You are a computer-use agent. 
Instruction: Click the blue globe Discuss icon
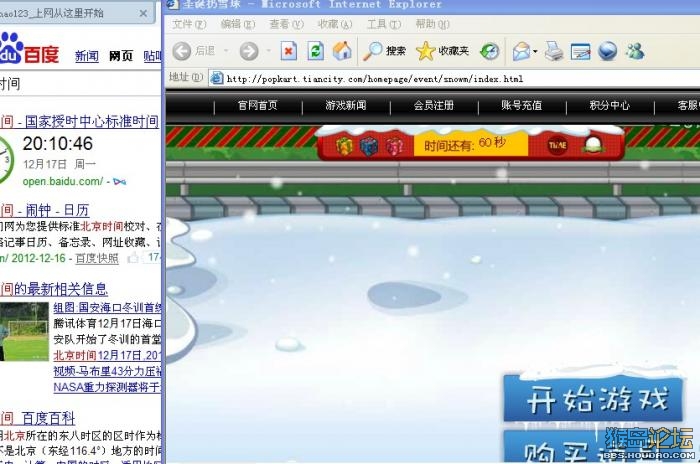click(x=608, y=51)
